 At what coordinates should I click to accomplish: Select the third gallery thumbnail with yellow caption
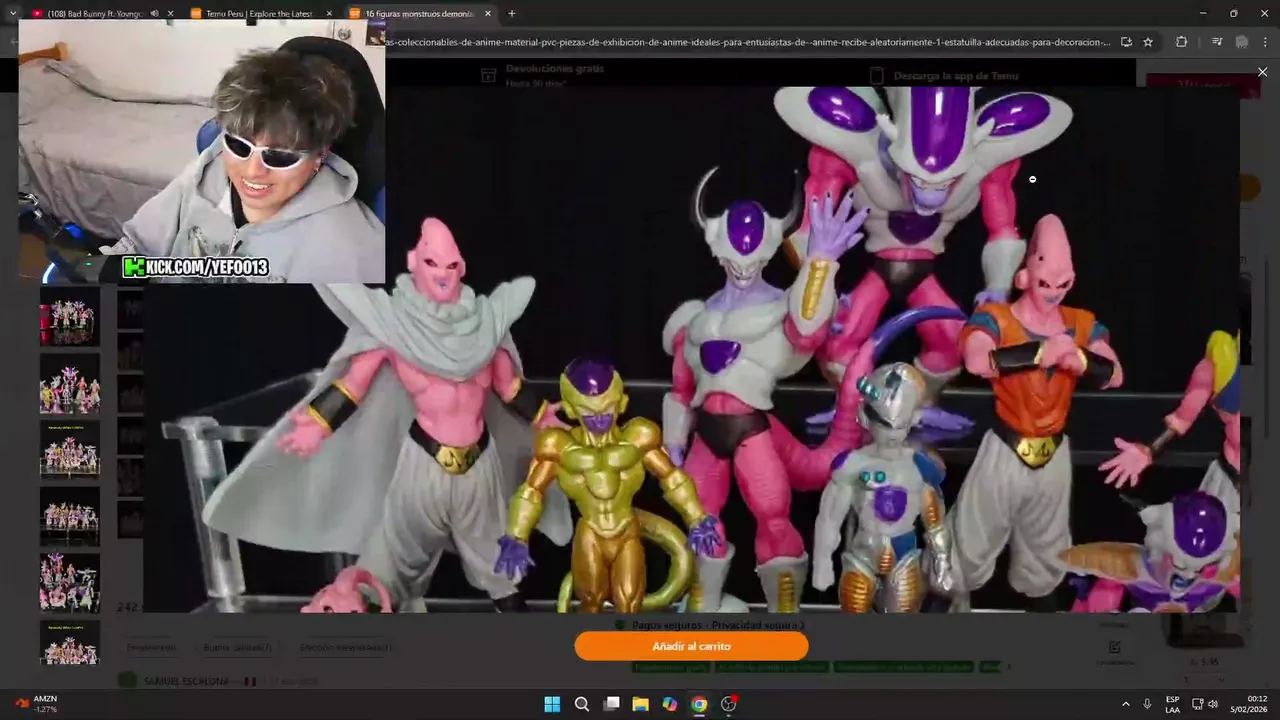pos(70,449)
